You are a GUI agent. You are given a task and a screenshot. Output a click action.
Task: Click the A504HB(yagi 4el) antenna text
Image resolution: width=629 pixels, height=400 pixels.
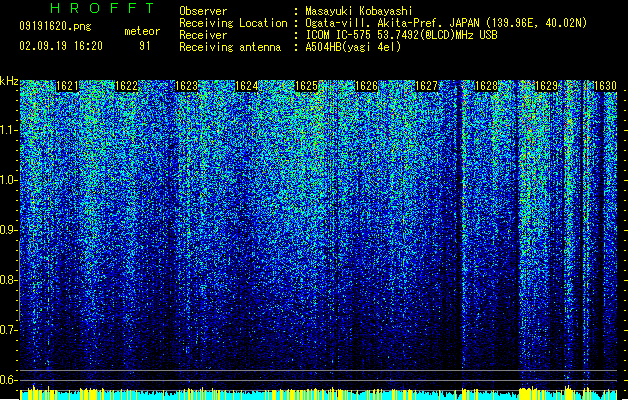[353, 47]
